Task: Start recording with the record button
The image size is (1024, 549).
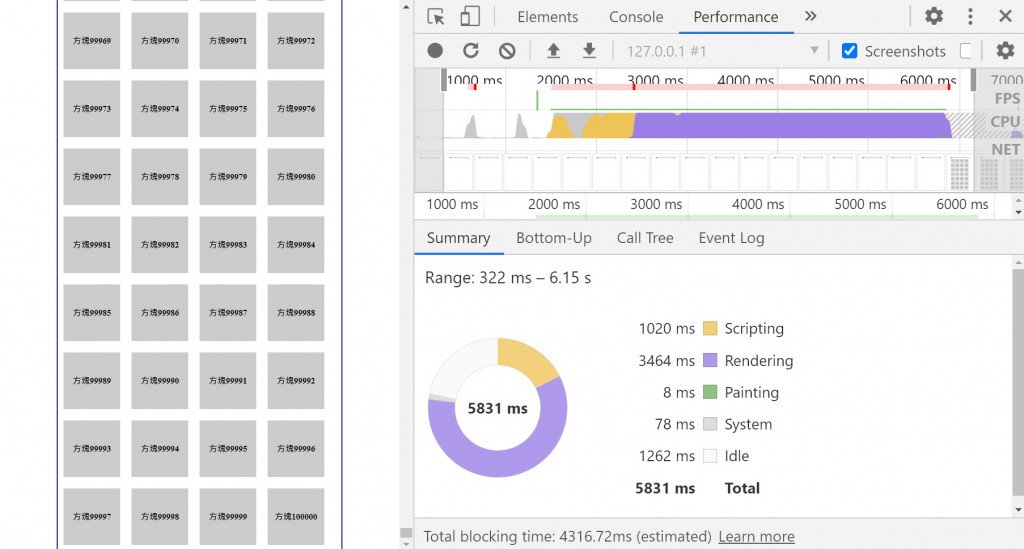Action: click(435, 51)
